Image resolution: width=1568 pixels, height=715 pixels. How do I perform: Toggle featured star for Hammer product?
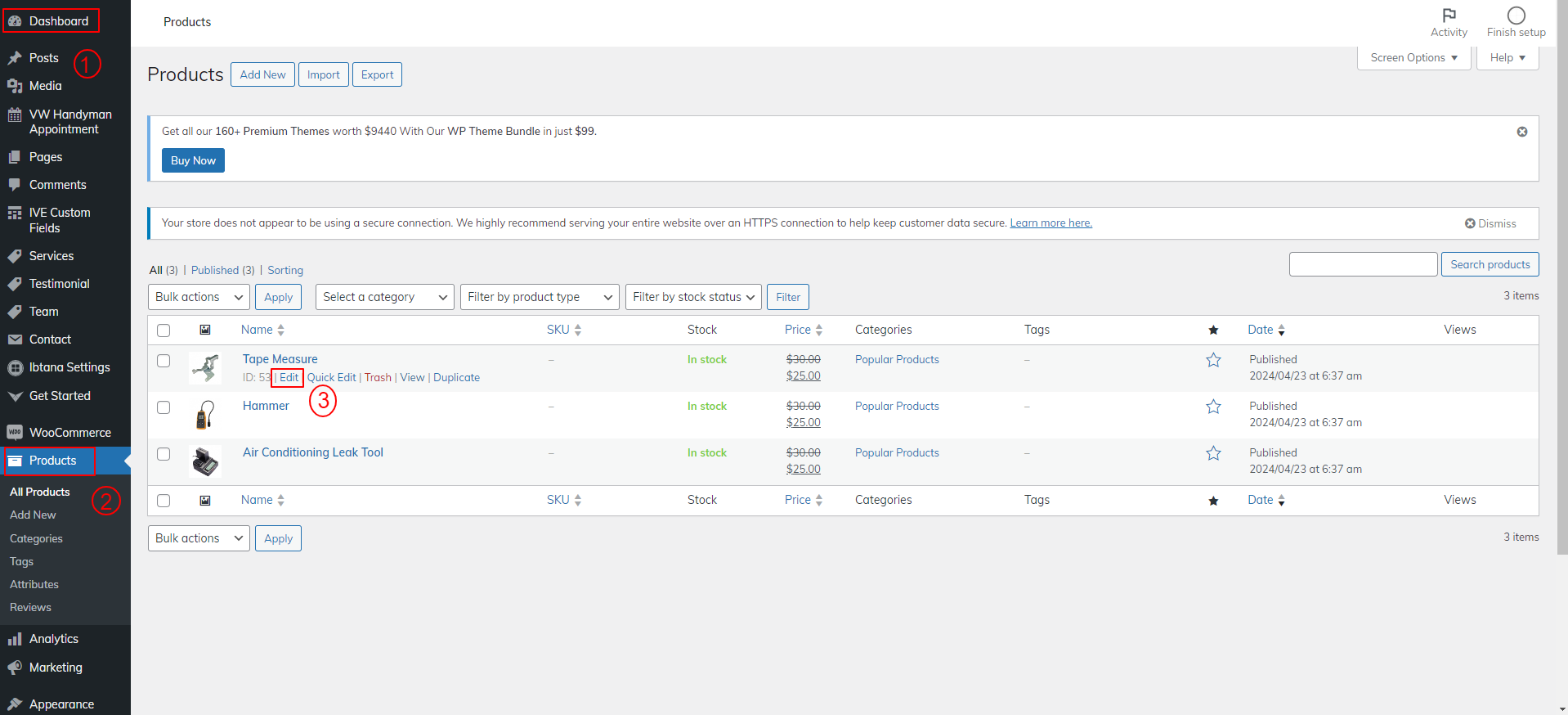tap(1213, 407)
